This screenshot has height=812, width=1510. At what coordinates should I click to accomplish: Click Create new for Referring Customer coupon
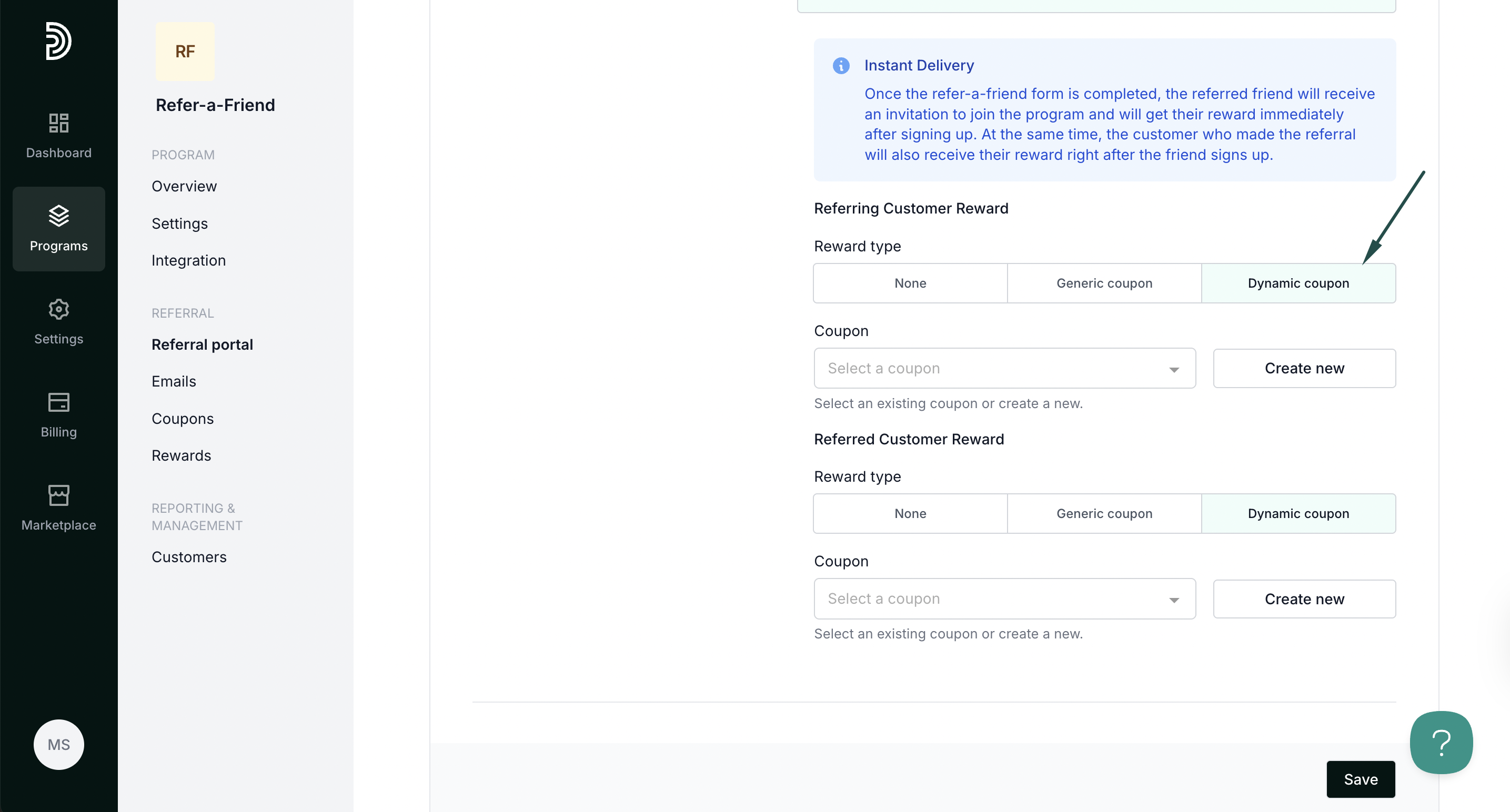pyautogui.click(x=1304, y=368)
